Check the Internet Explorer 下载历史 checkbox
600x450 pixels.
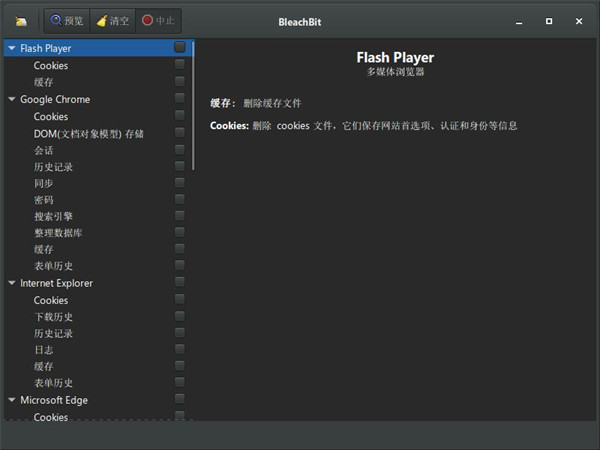click(179, 316)
